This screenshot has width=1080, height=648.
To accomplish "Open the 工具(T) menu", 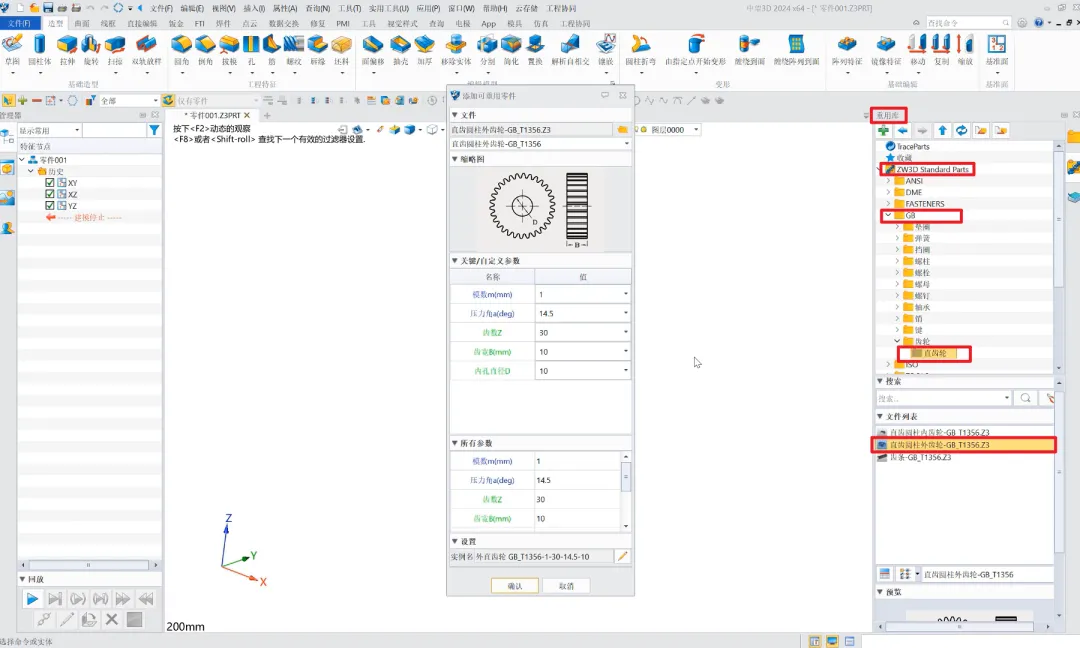I will coord(349,8).
